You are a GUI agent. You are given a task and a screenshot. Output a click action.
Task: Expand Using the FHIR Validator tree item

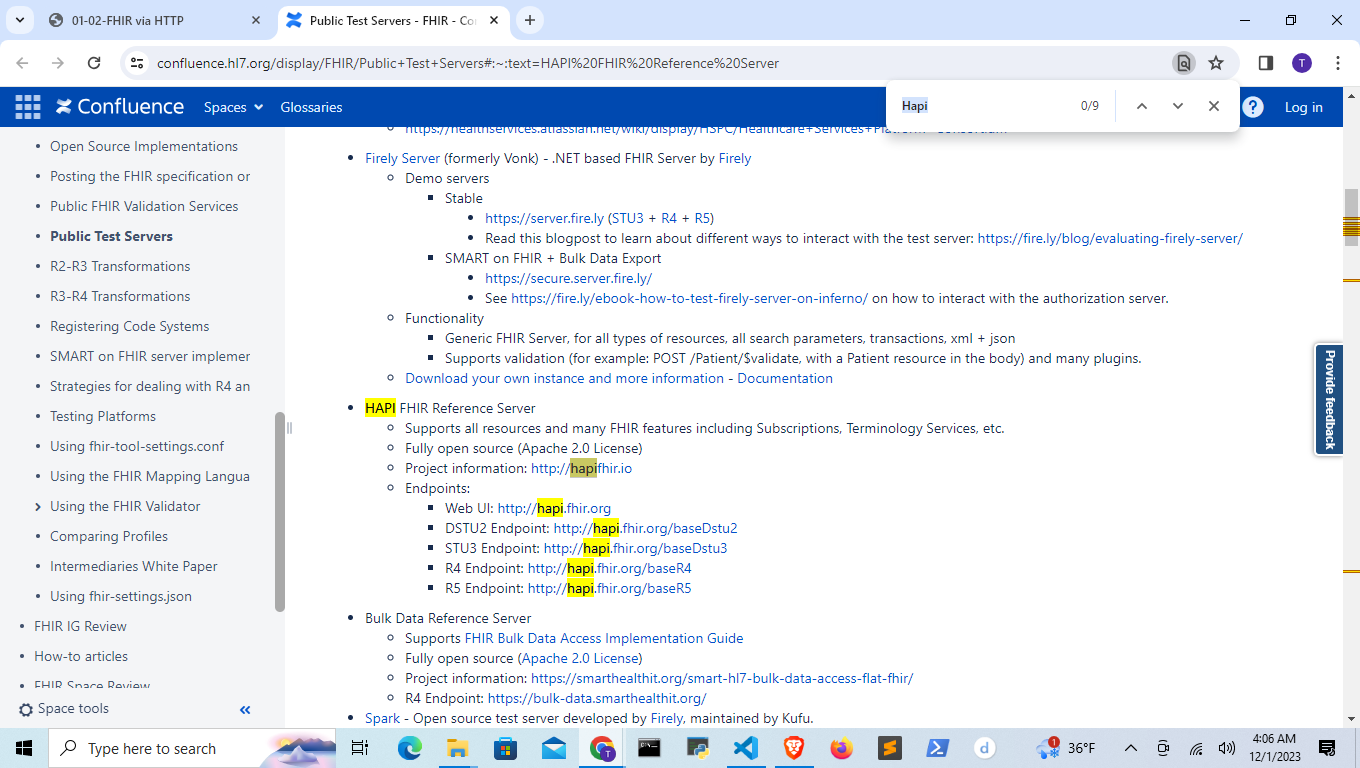[x=38, y=507]
